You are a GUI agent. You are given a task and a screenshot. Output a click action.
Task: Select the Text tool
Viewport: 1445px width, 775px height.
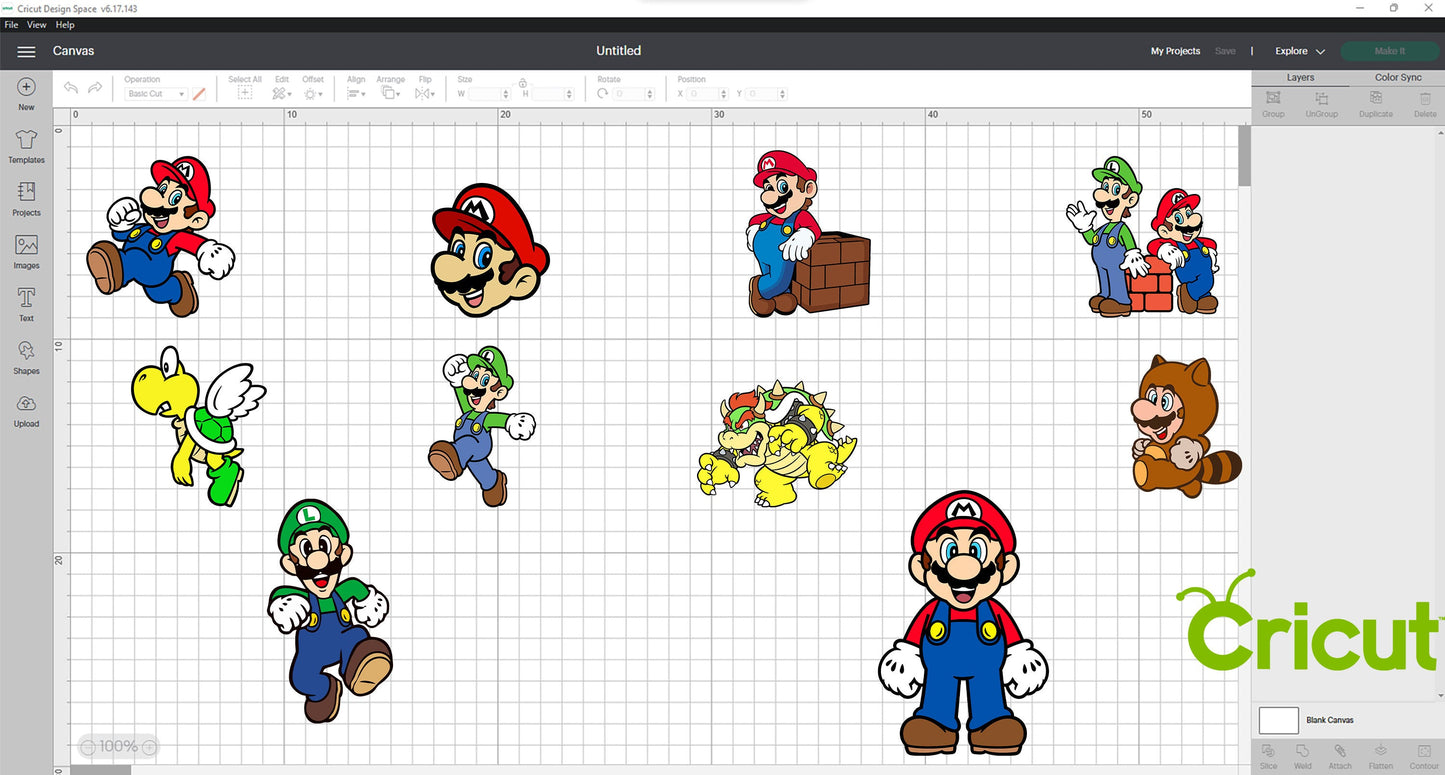(x=26, y=304)
